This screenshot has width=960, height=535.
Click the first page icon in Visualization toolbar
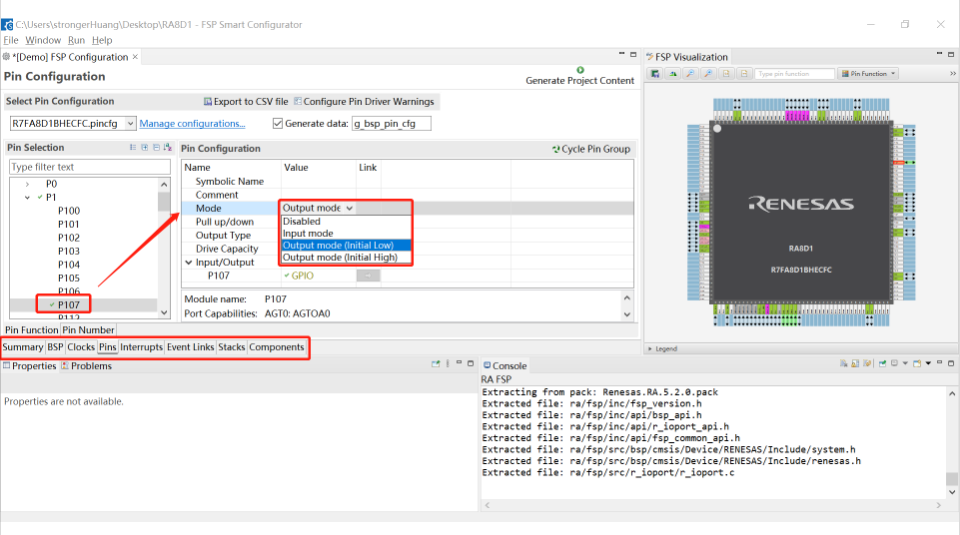tap(726, 73)
